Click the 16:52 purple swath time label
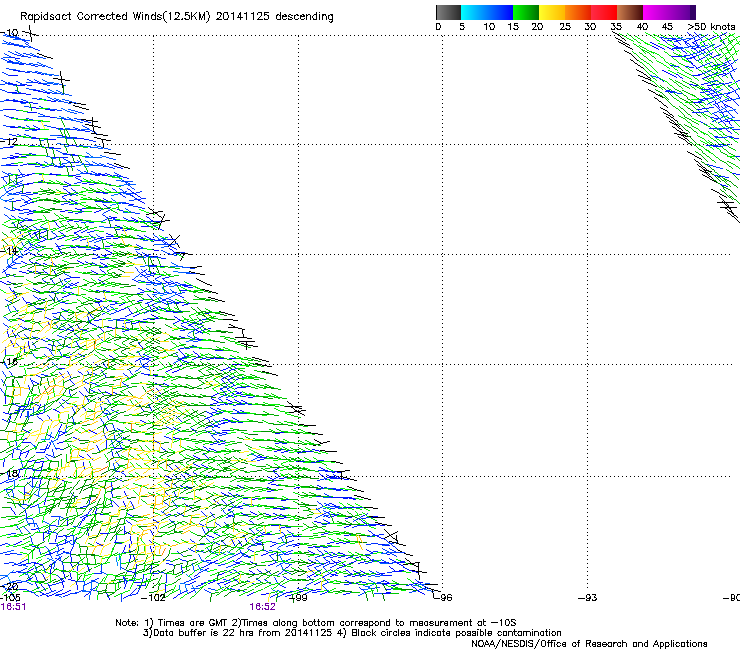Image resolution: width=740 pixels, height=650 pixels. point(262,607)
